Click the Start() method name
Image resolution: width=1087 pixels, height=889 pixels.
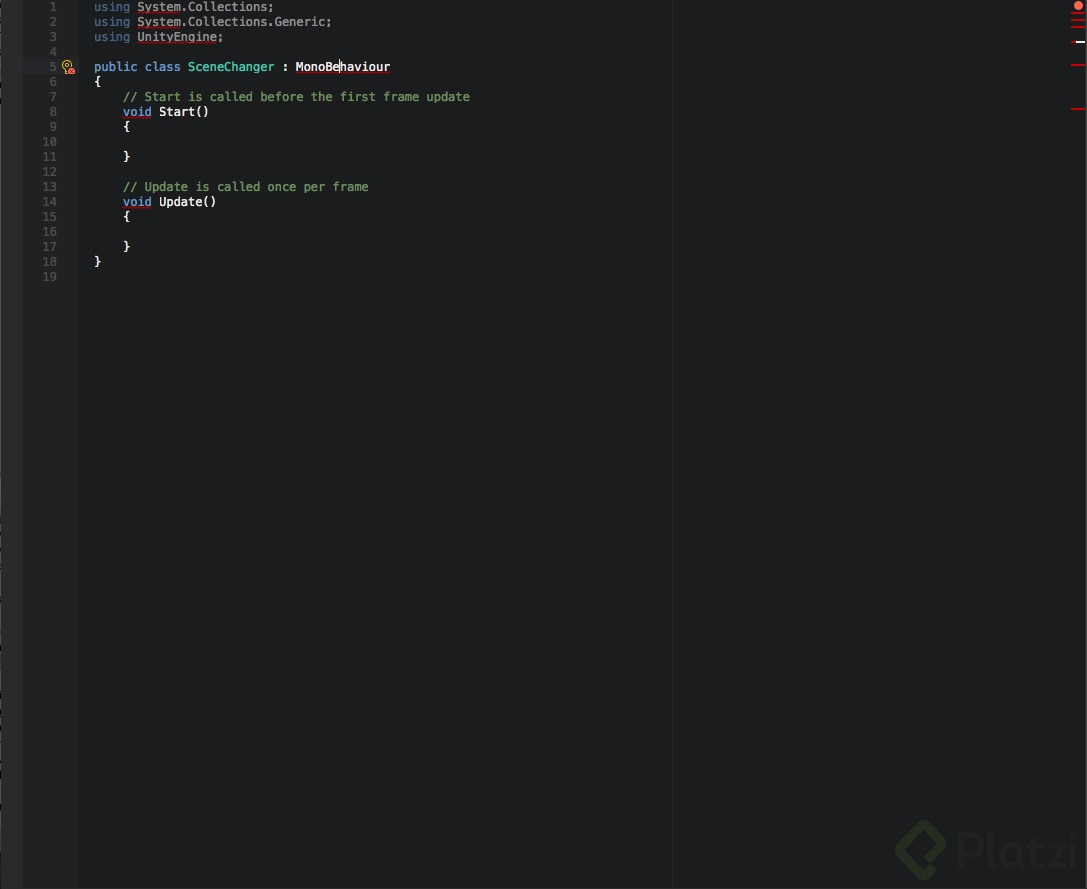(x=184, y=112)
